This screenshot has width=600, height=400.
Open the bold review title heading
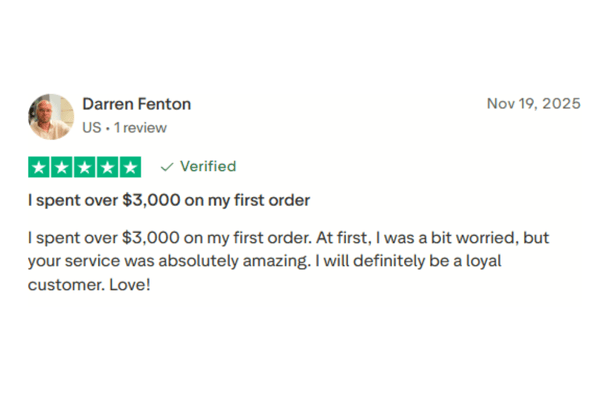(168, 200)
